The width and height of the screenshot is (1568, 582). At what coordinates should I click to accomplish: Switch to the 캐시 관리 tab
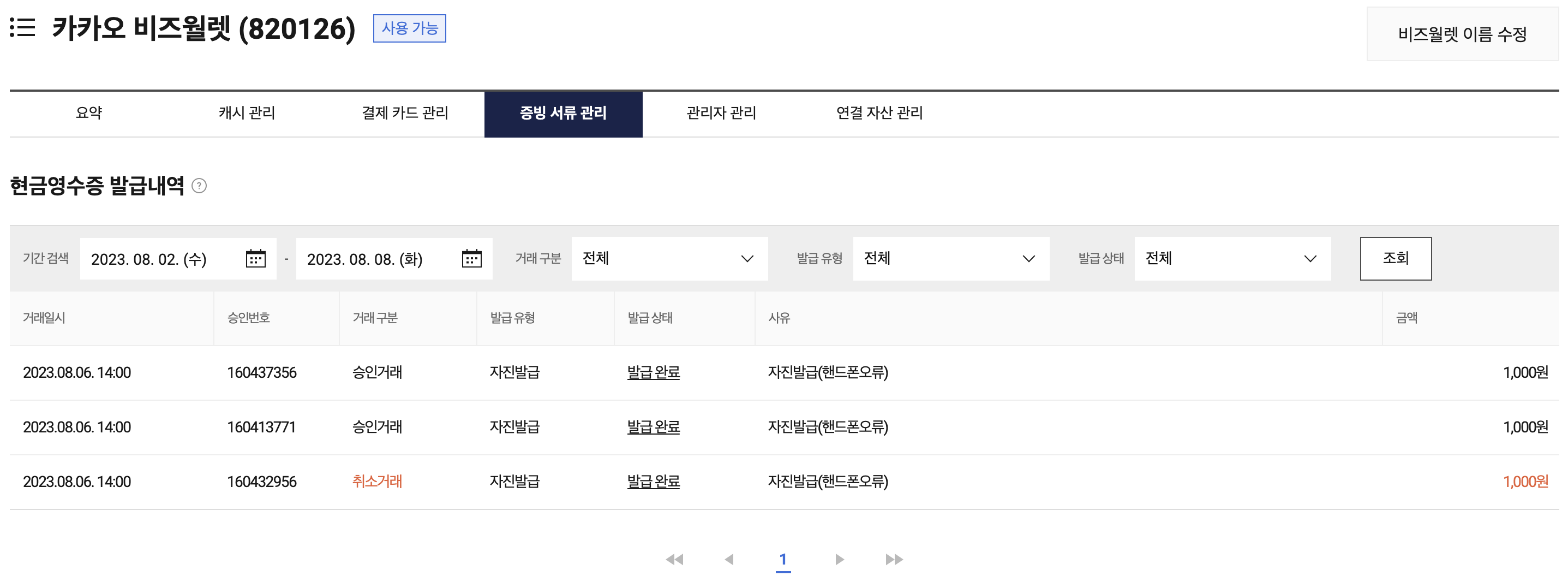[247, 114]
